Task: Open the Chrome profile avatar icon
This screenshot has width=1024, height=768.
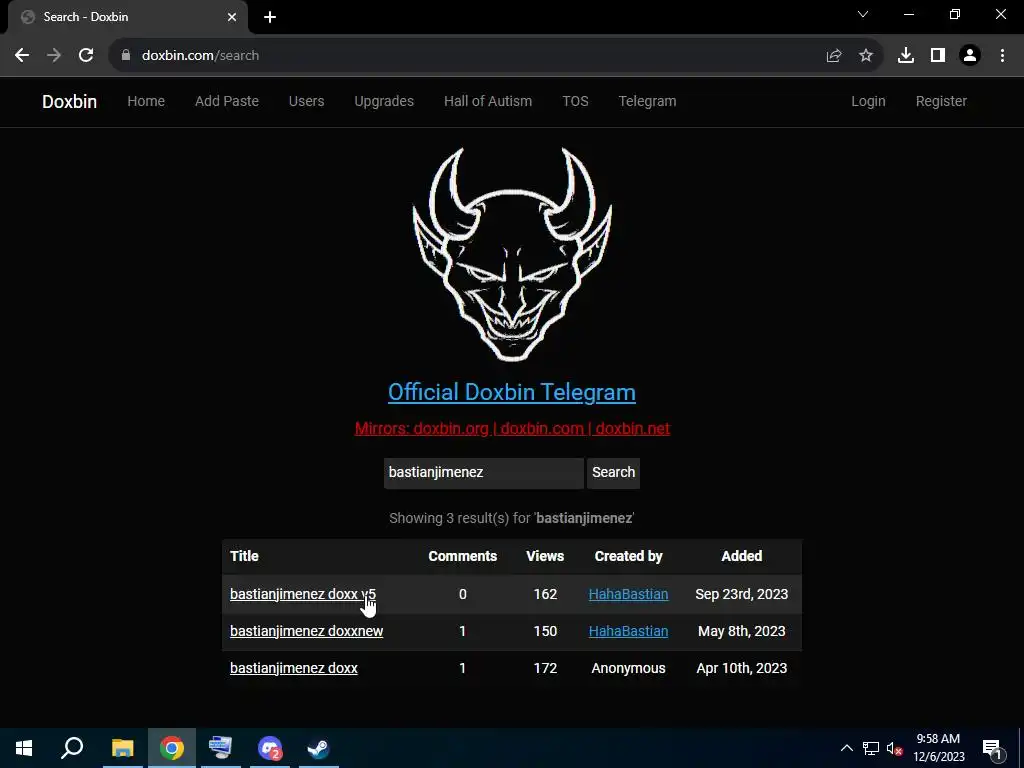Action: (x=970, y=56)
